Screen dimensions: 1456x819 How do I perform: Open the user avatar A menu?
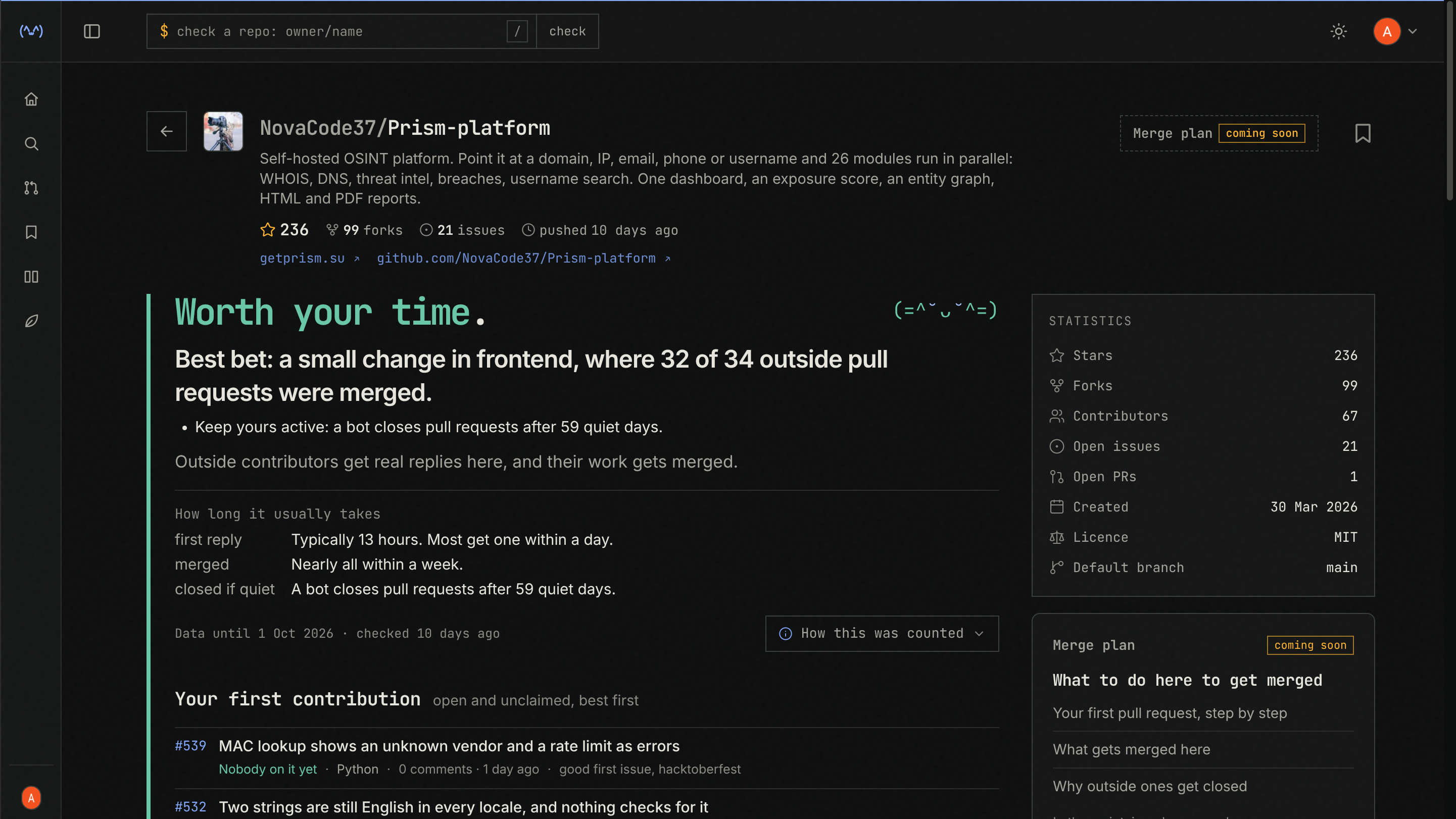pyautogui.click(x=1387, y=31)
